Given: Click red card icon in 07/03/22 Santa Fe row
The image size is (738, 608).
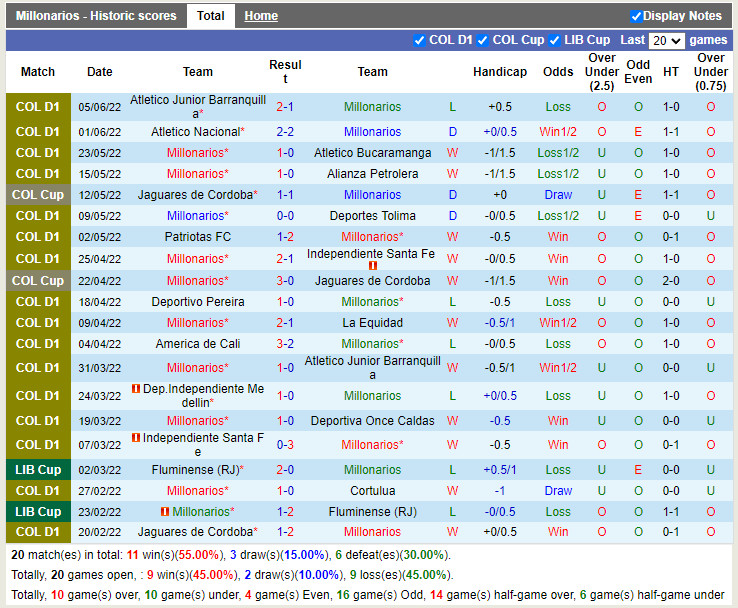Looking at the screenshot, I should [136, 438].
